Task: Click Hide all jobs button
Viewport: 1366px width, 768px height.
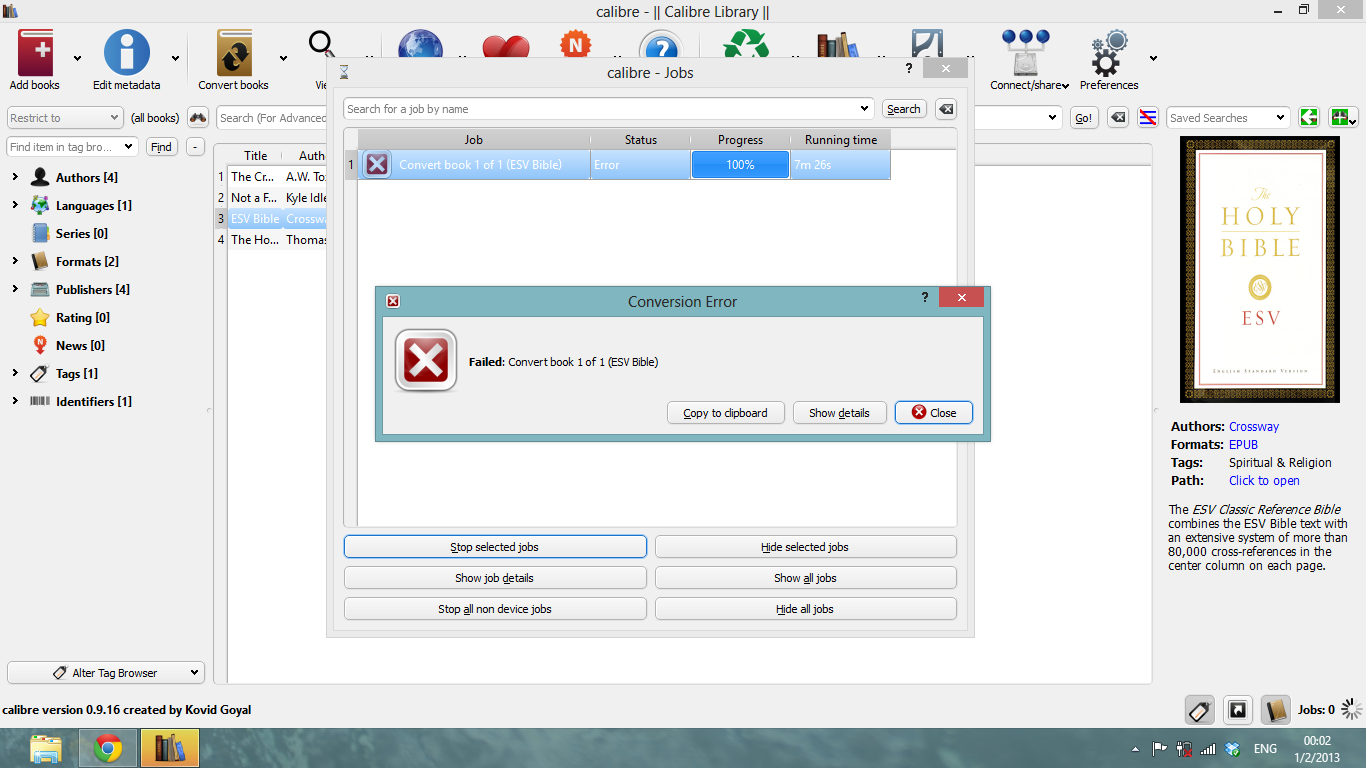Action: 805,609
